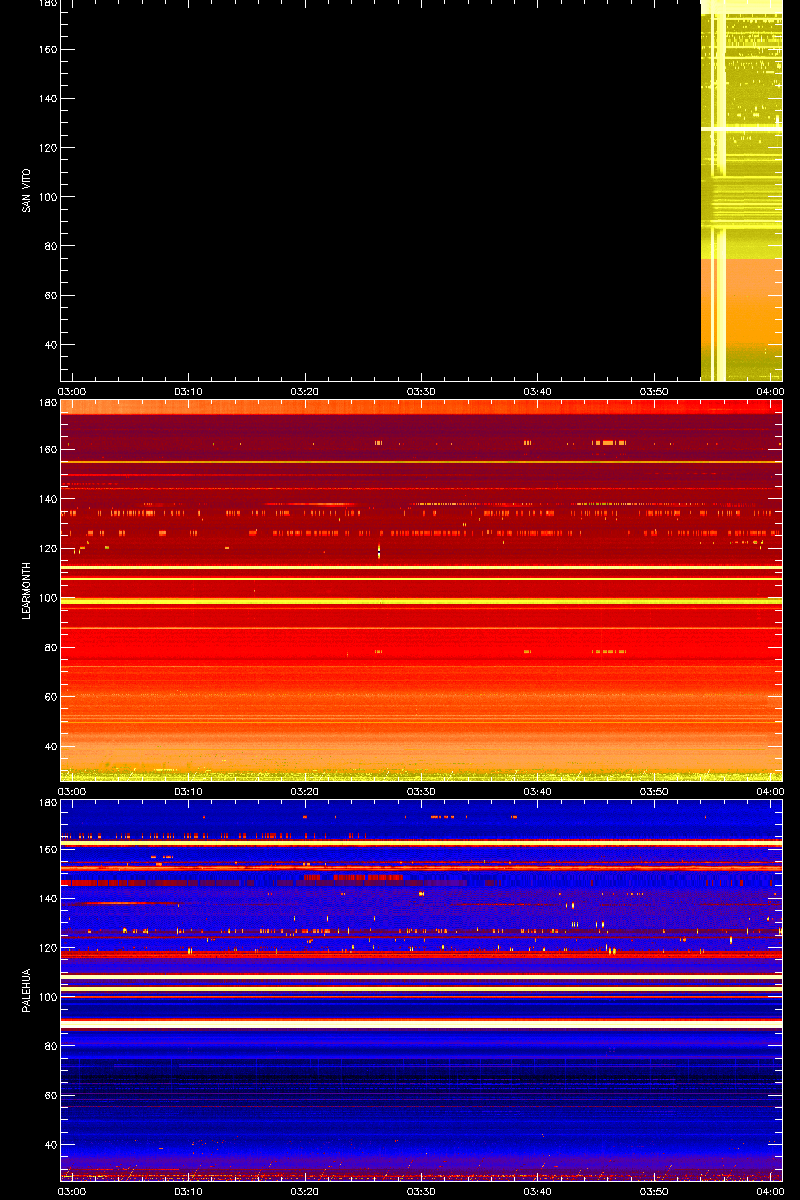Click the 80 frequency tick on San Vito axis

[x=50, y=247]
